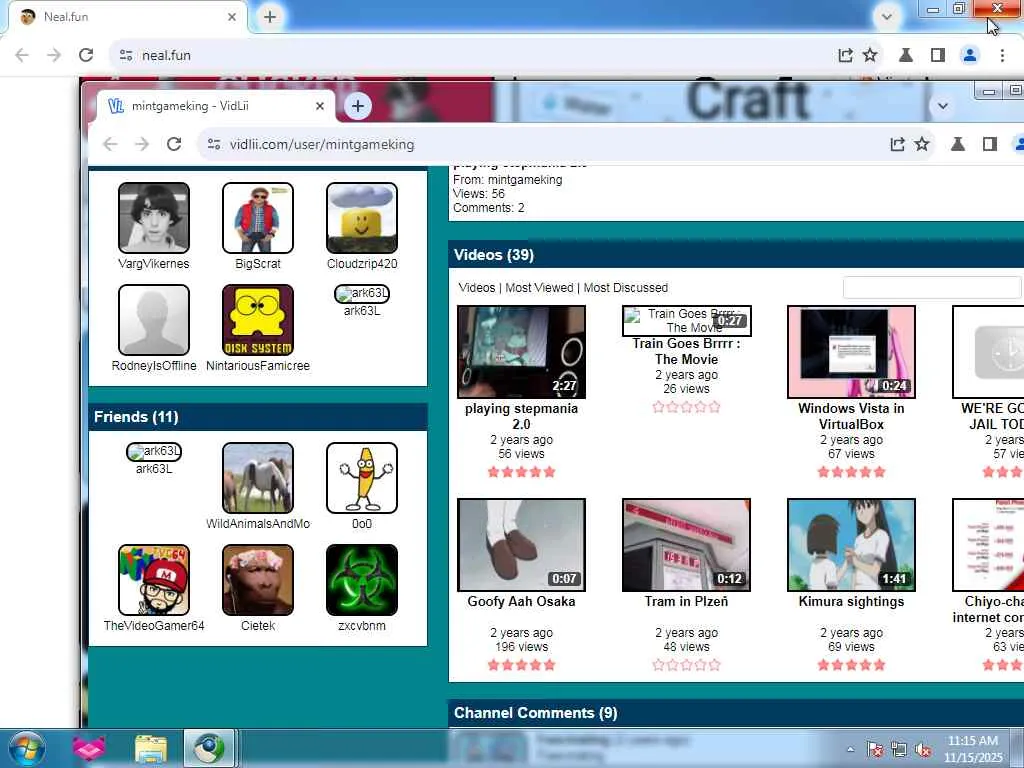Screen dimensions: 1024x768
Task: Open RodneyIsOffline default avatar
Action: [x=154, y=320]
